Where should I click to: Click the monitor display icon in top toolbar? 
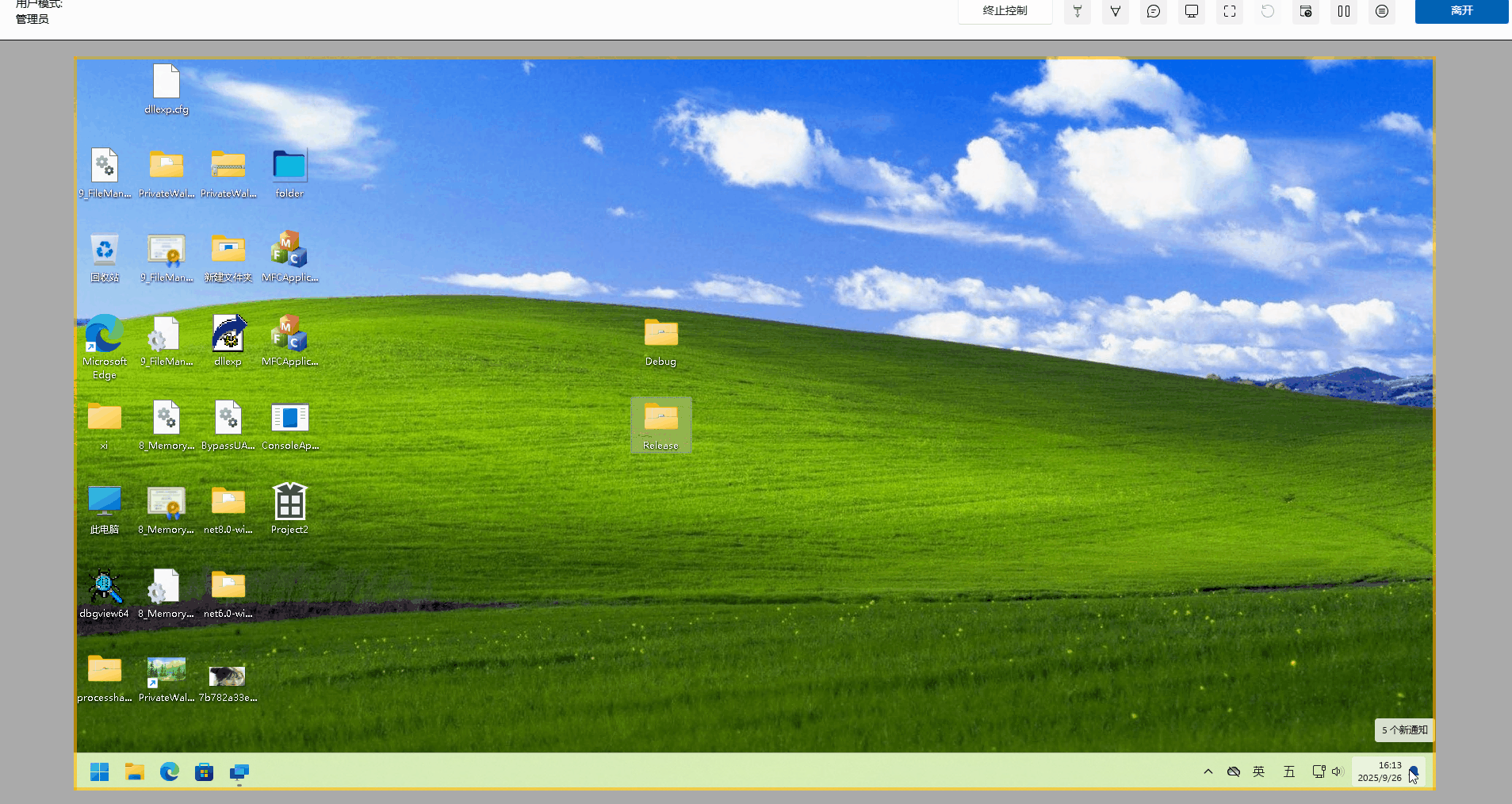pyautogui.click(x=1192, y=11)
